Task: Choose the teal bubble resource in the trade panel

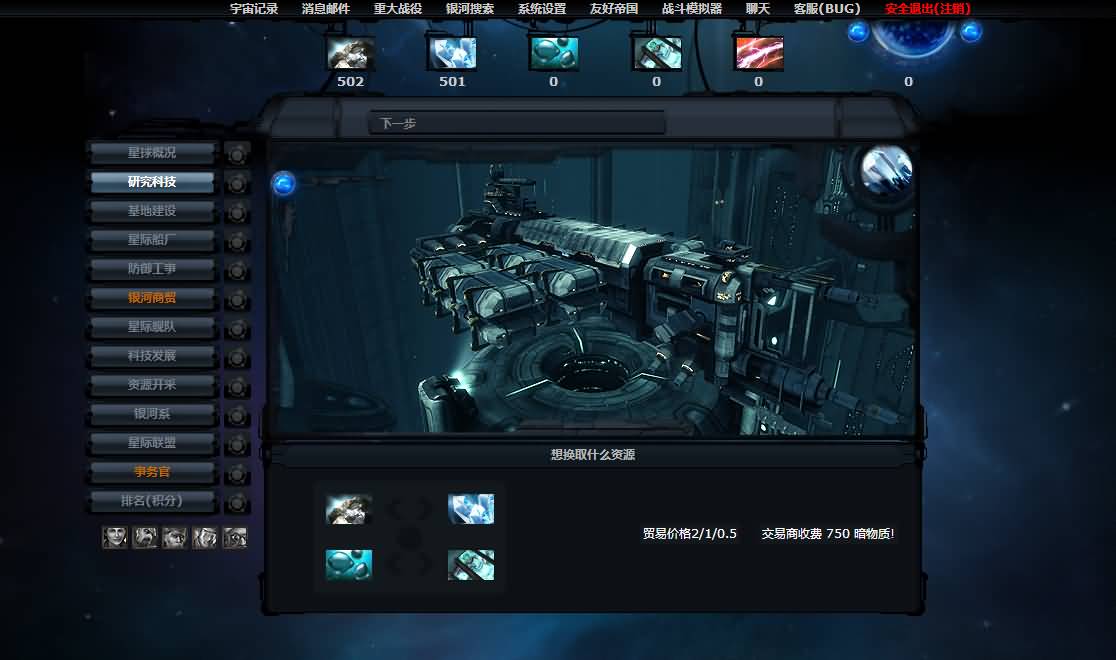Action: 349,565
